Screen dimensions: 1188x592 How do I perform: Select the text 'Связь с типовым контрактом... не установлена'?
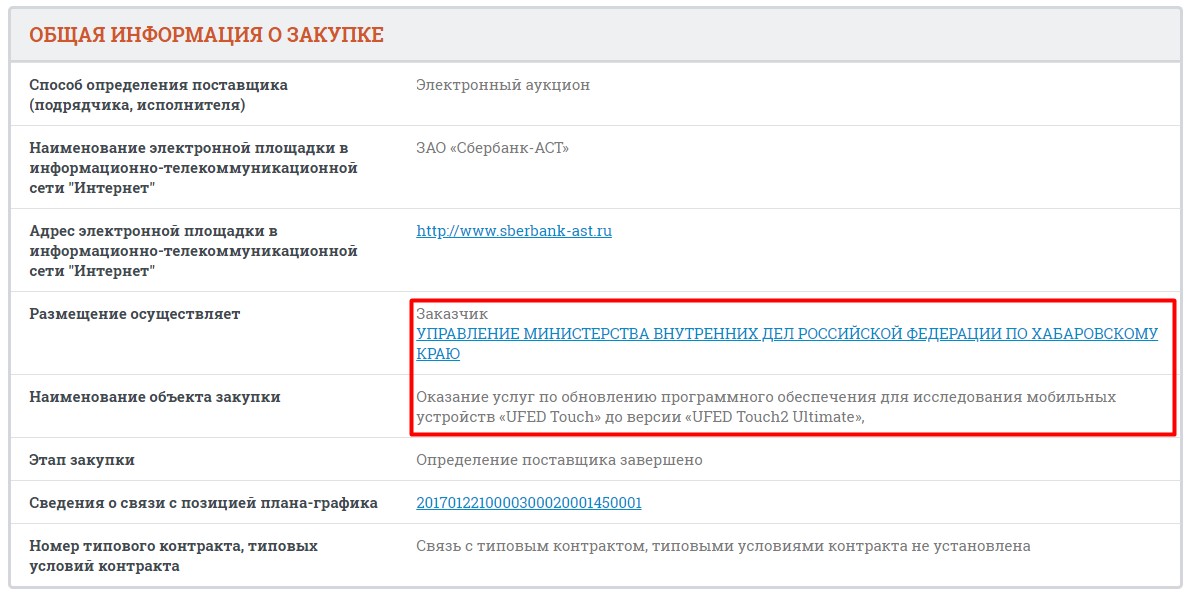tap(724, 546)
